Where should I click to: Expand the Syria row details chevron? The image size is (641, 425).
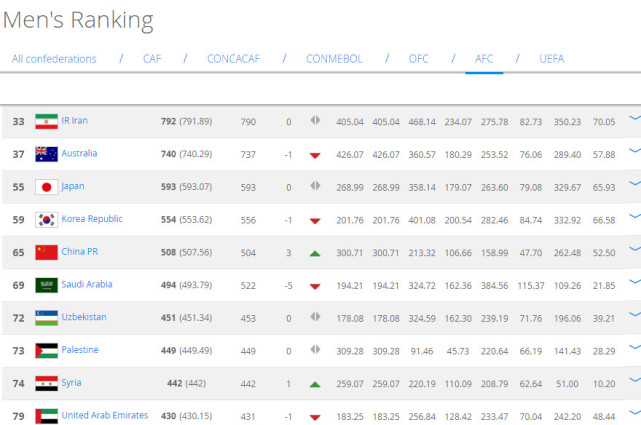(635, 380)
